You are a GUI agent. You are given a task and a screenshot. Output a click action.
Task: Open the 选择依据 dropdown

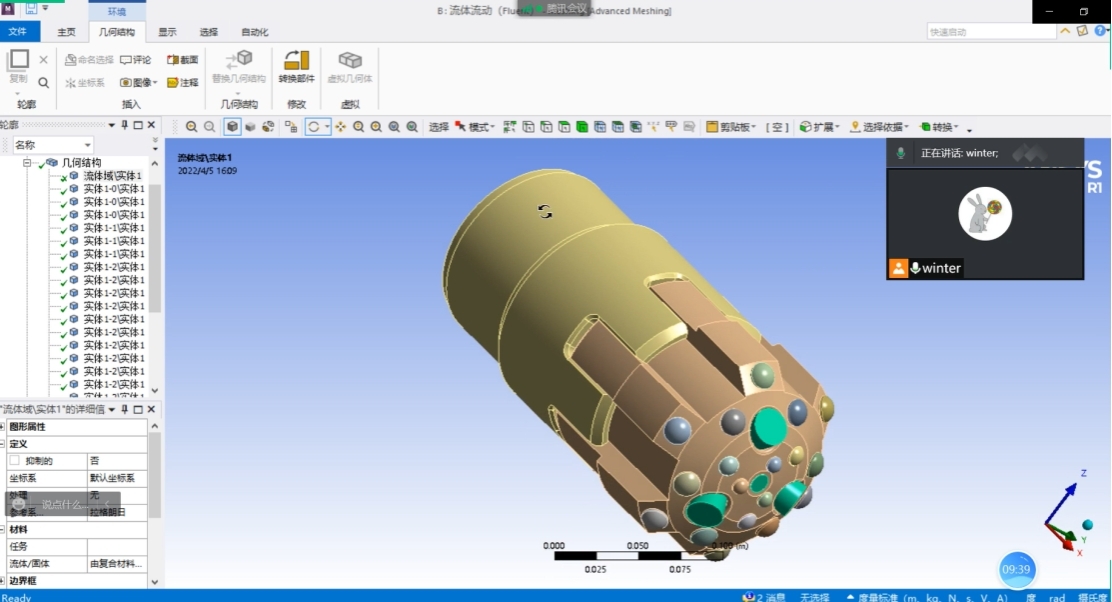[x=880, y=127]
